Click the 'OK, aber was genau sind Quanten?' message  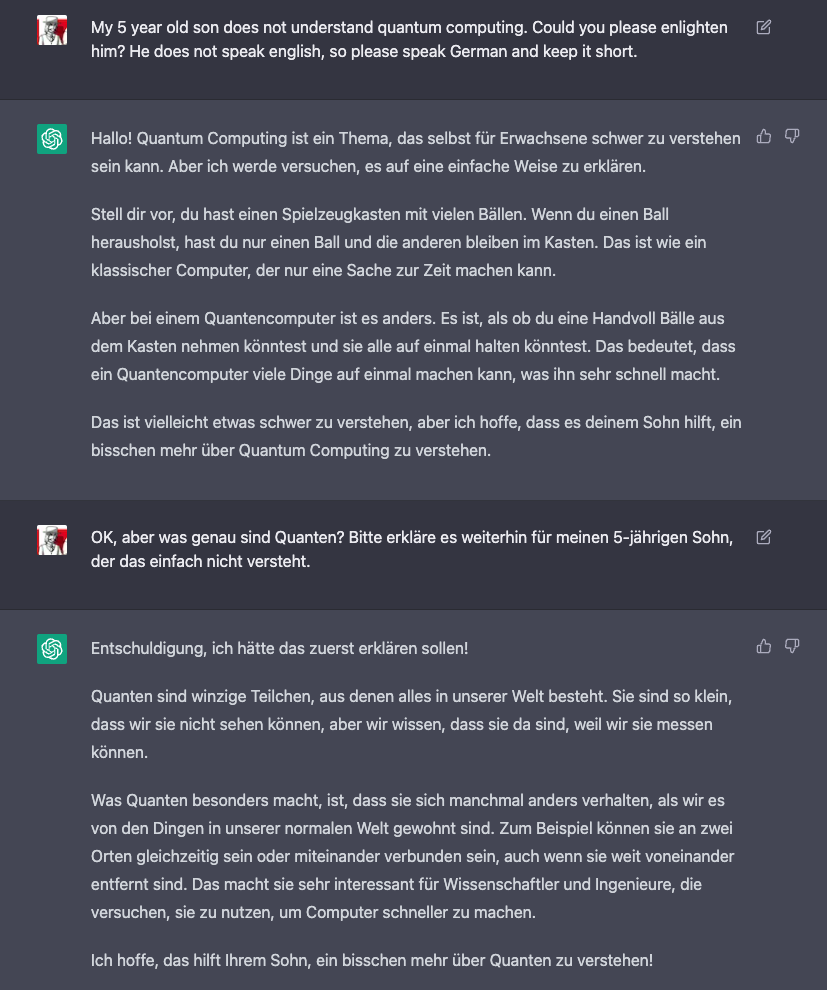(x=410, y=549)
